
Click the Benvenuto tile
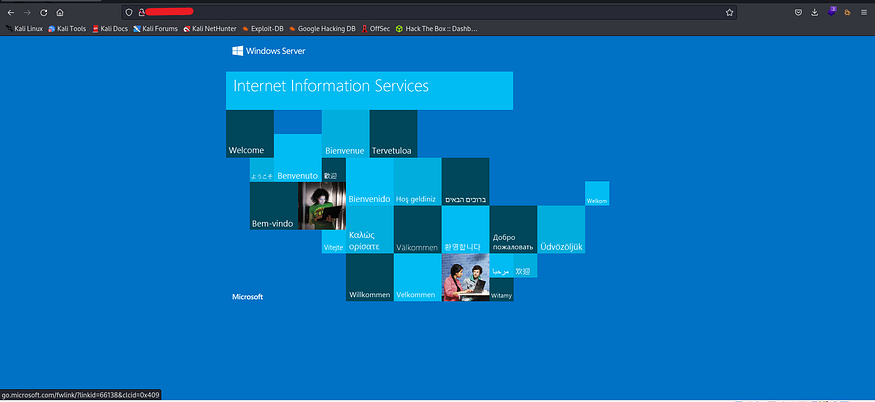click(x=297, y=158)
